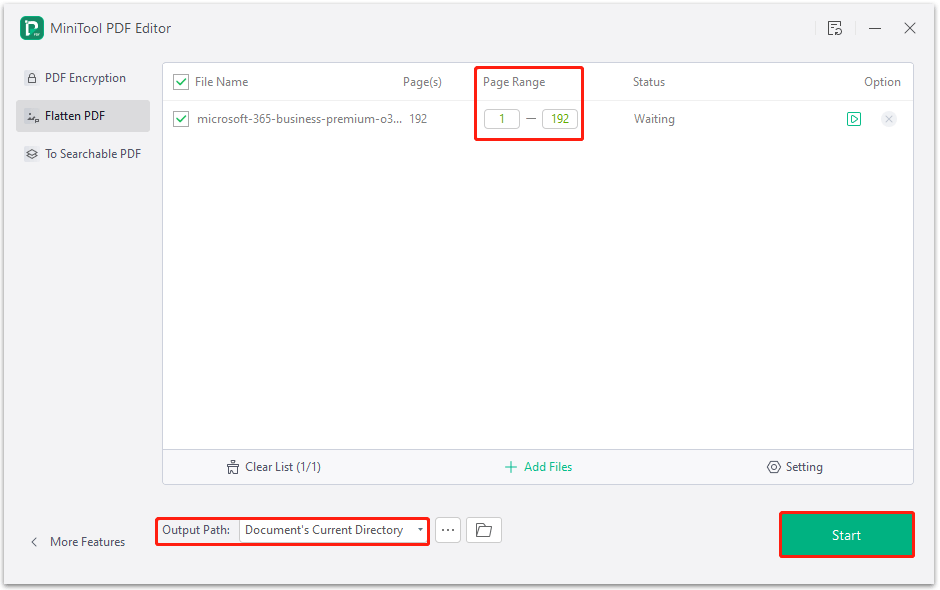Click the end page field showing 192
This screenshot has width=940, height=590.
[x=560, y=119]
